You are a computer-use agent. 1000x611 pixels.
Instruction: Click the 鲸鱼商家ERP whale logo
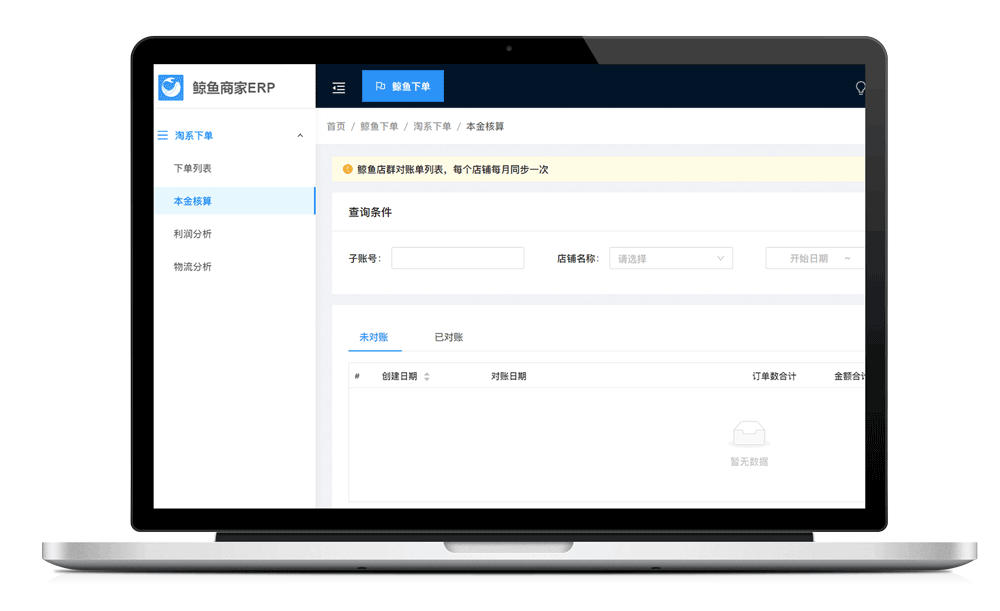[x=171, y=88]
